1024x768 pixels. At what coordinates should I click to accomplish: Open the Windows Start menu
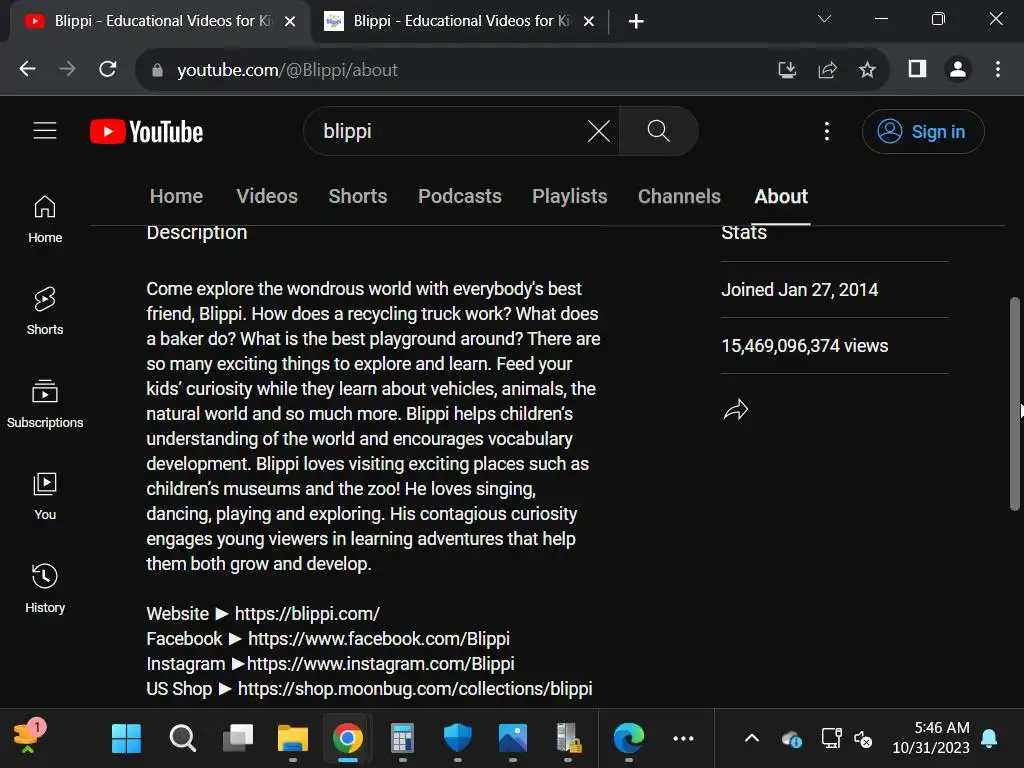[x=126, y=739]
